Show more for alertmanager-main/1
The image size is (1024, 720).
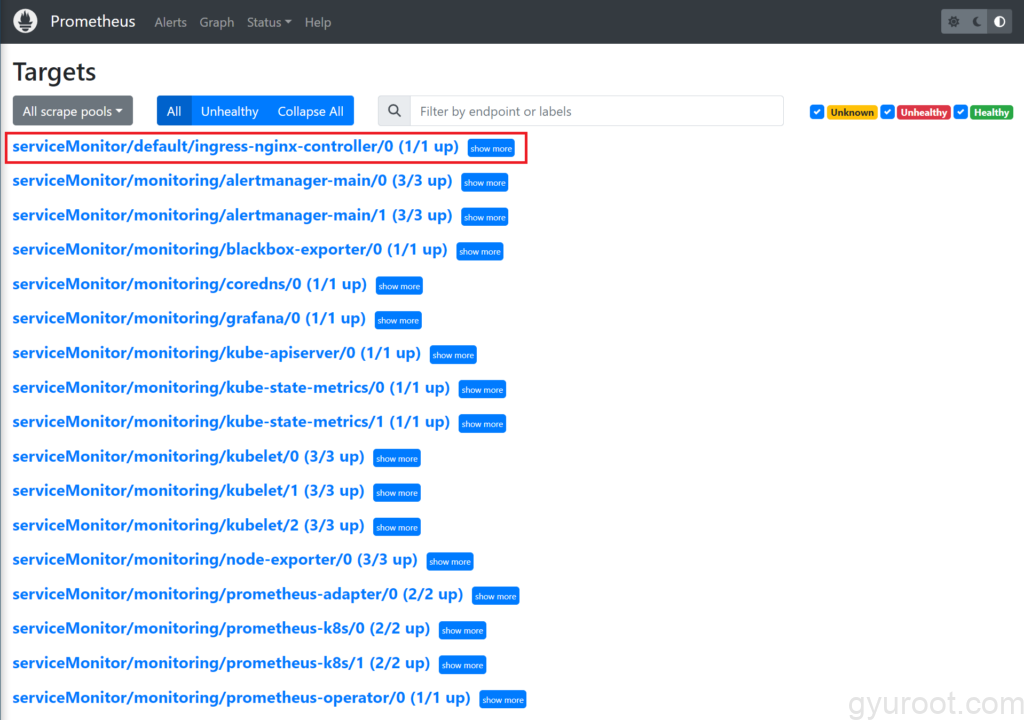pos(485,217)
